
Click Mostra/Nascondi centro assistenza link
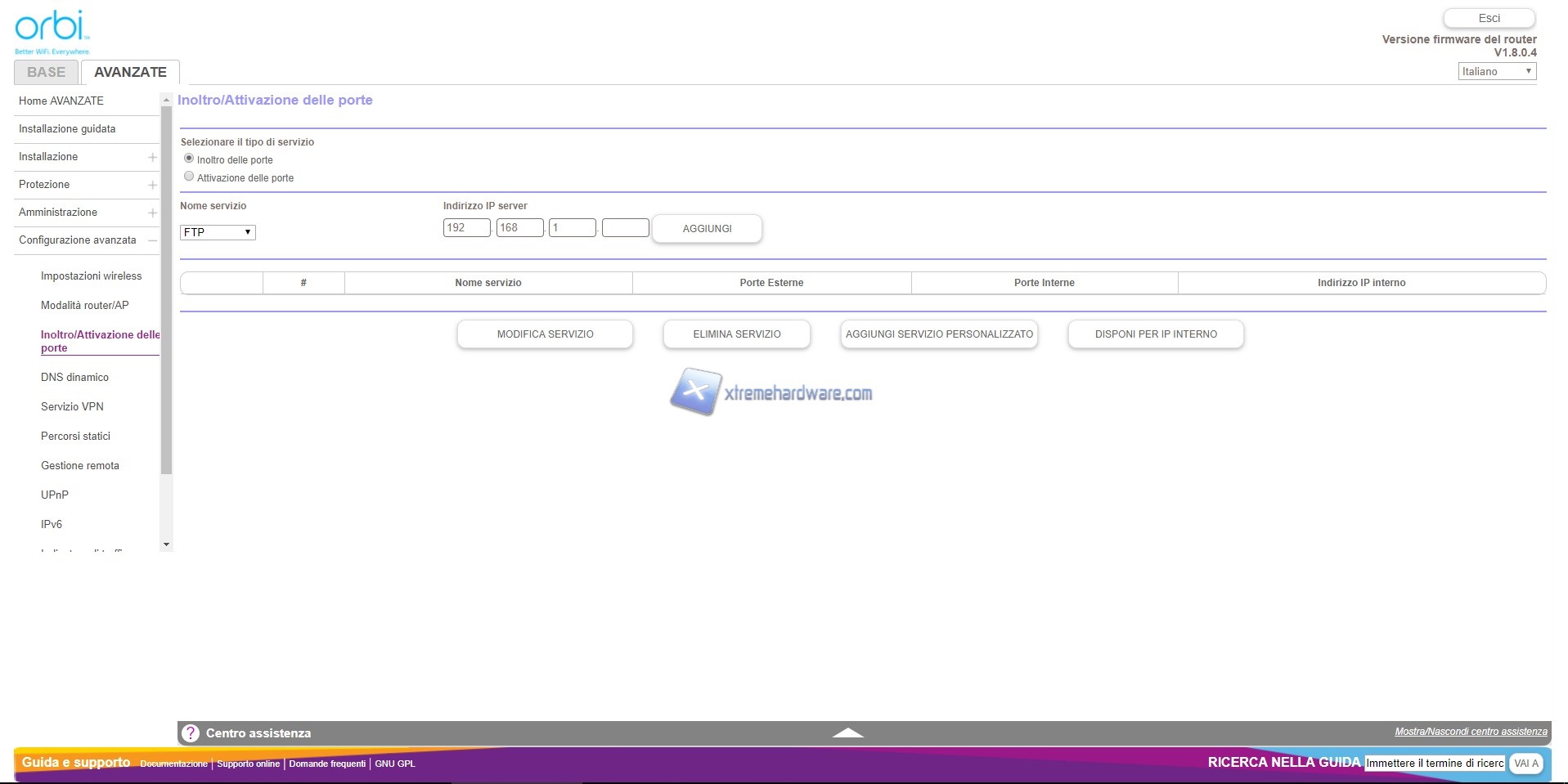click(1471, 732)
